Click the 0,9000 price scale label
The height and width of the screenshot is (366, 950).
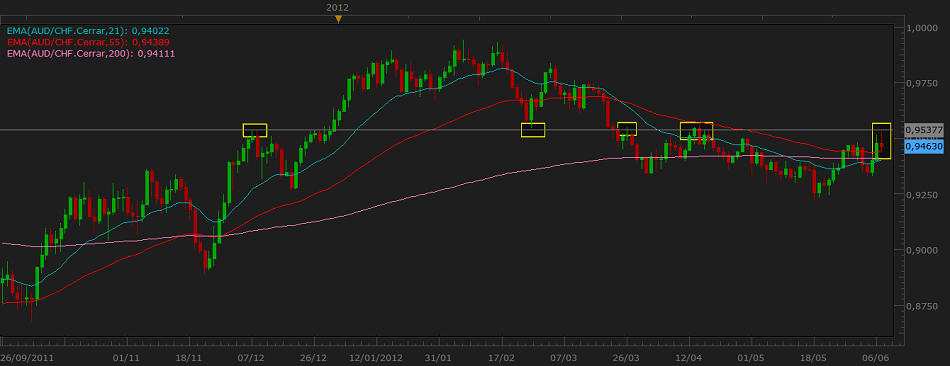925,250
